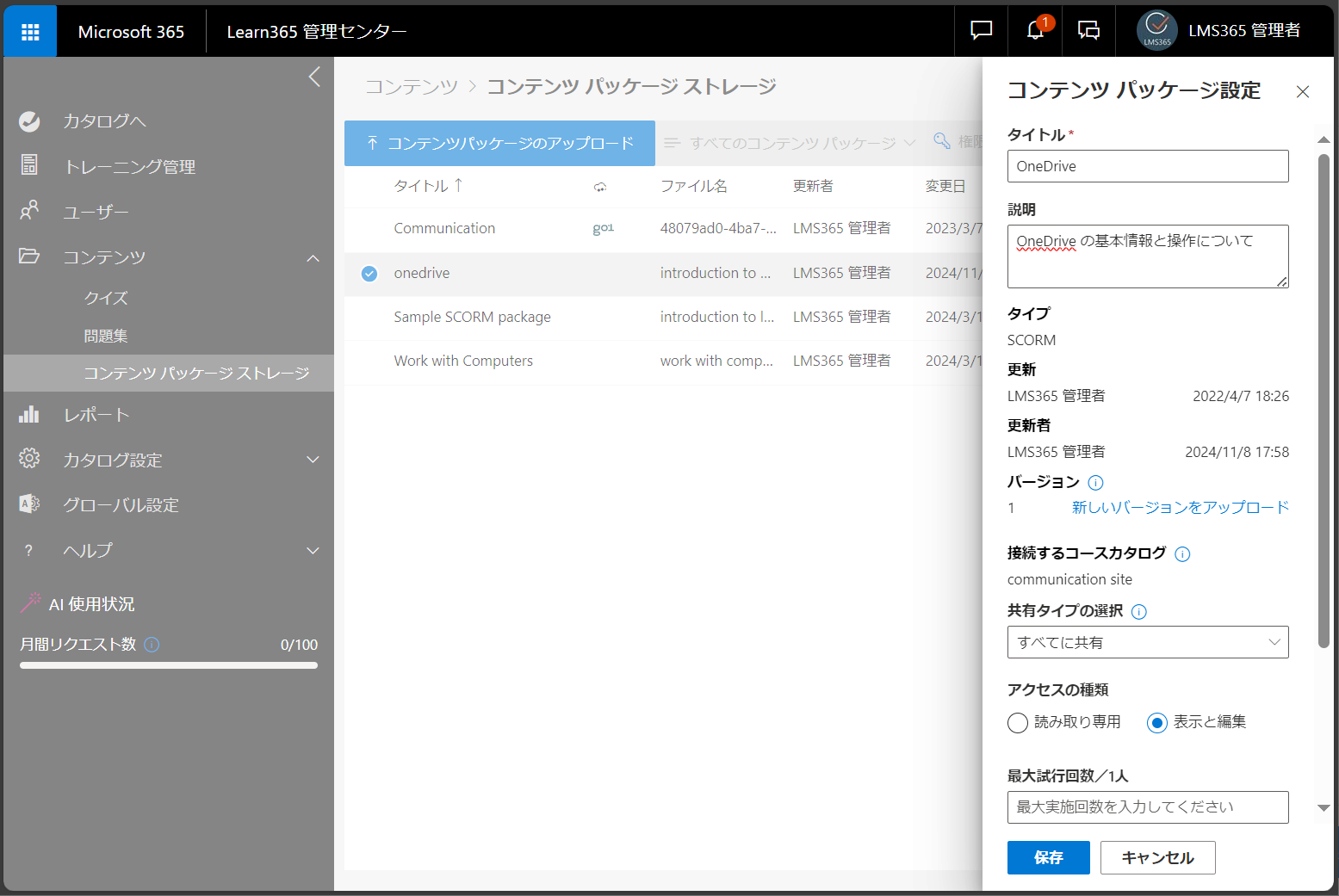
Task: Click the ファイル名 column header
Action: pos(693,186)
